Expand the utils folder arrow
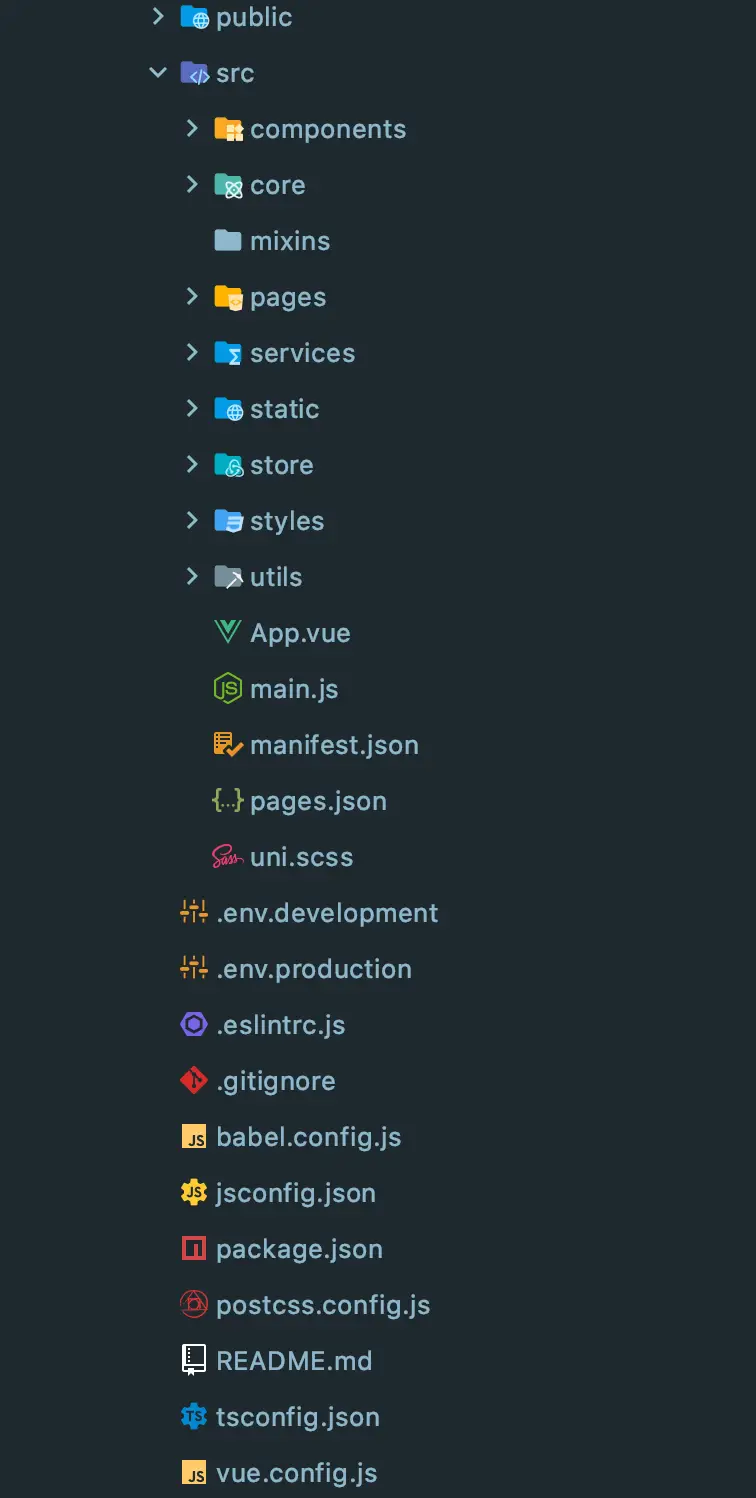The height and width of the screenshot is (1498, 756). click(192, 577)
